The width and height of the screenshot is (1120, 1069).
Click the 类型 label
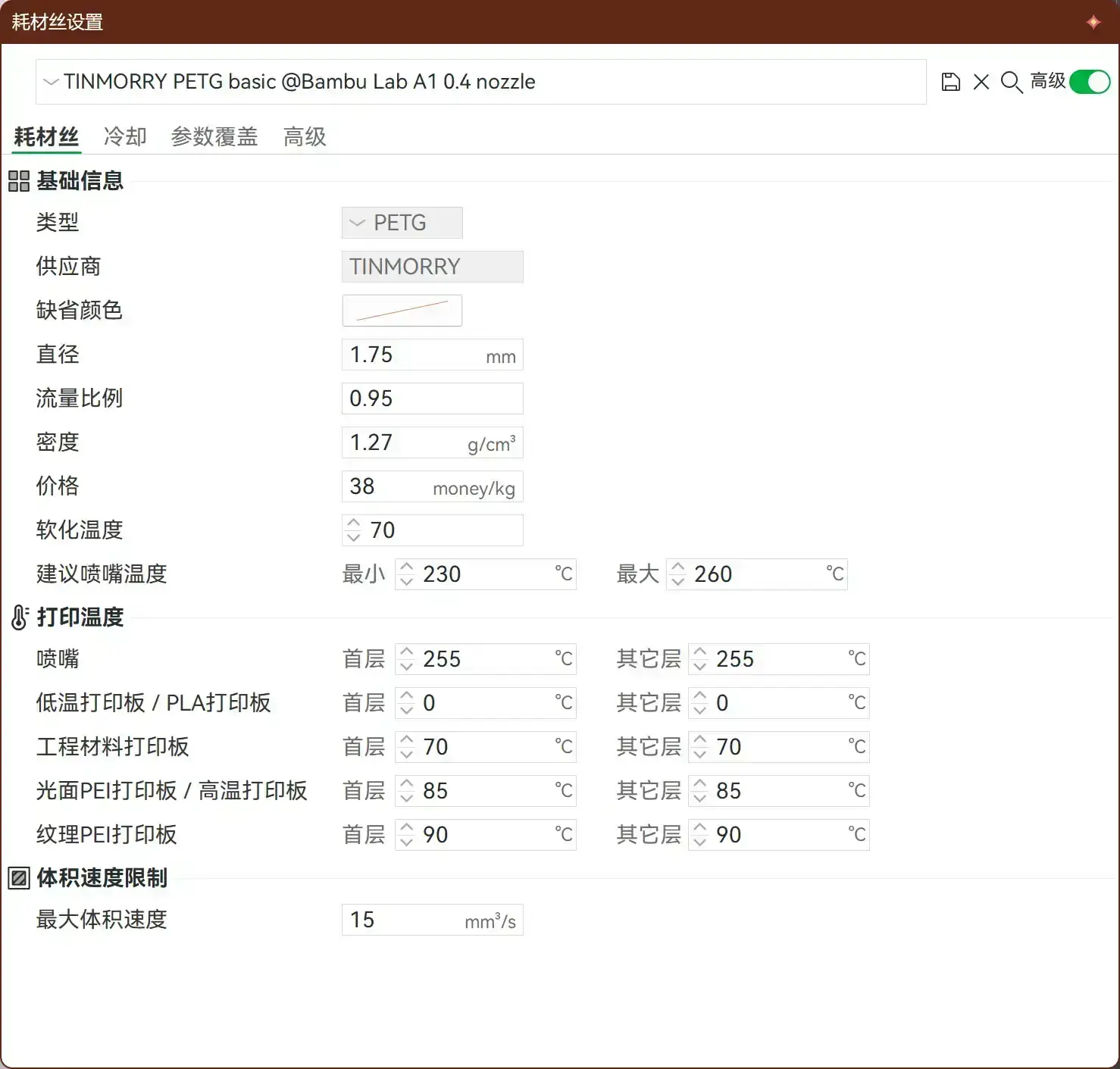[x=58, y=223]
